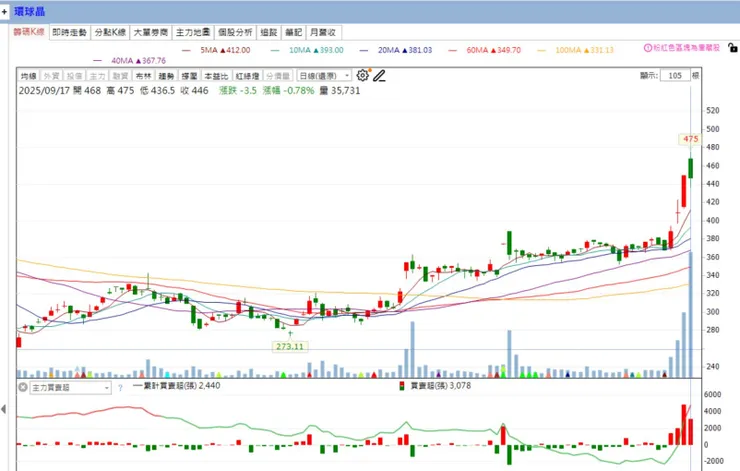Toggle the 分價量 overlay

pos(278,76)
